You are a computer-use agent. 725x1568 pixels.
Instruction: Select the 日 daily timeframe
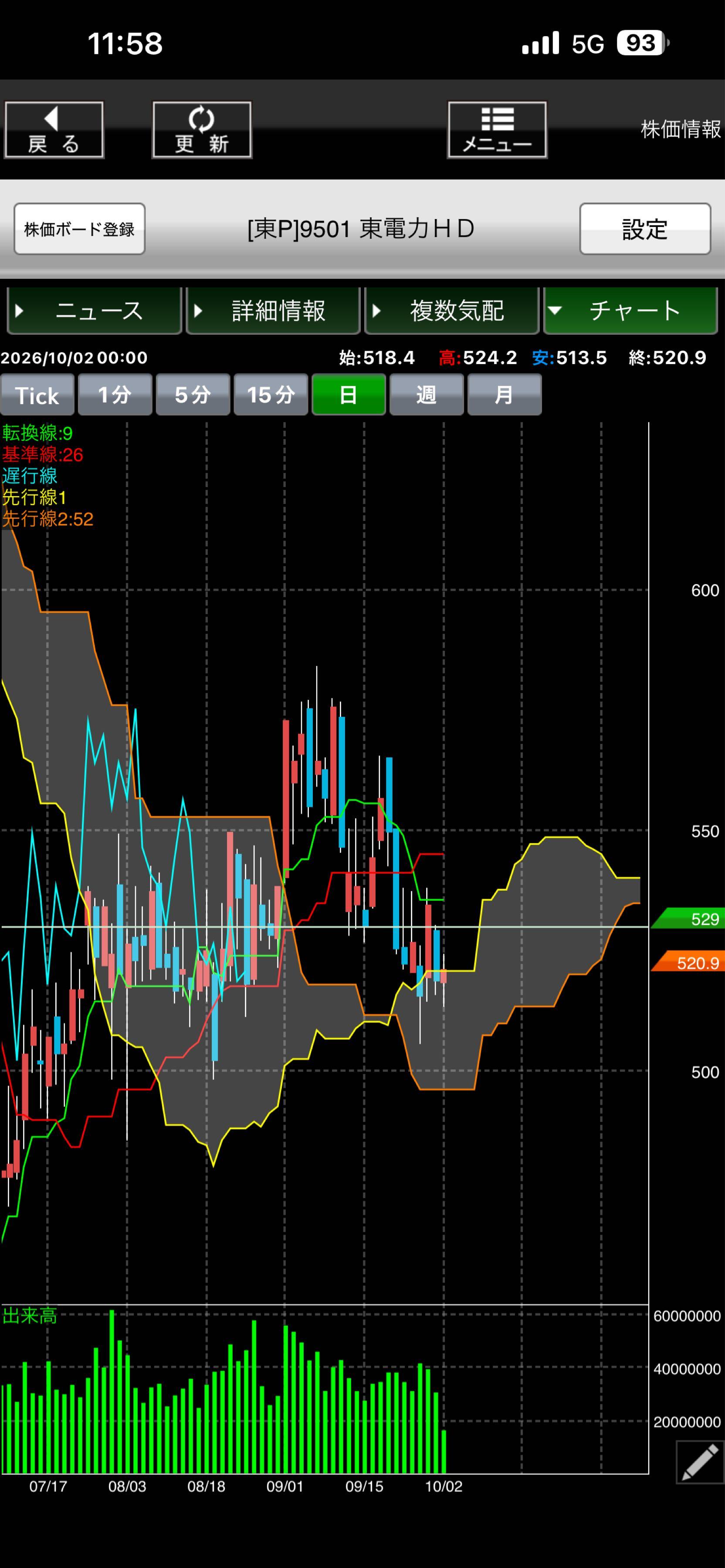(x=349, y=395)
